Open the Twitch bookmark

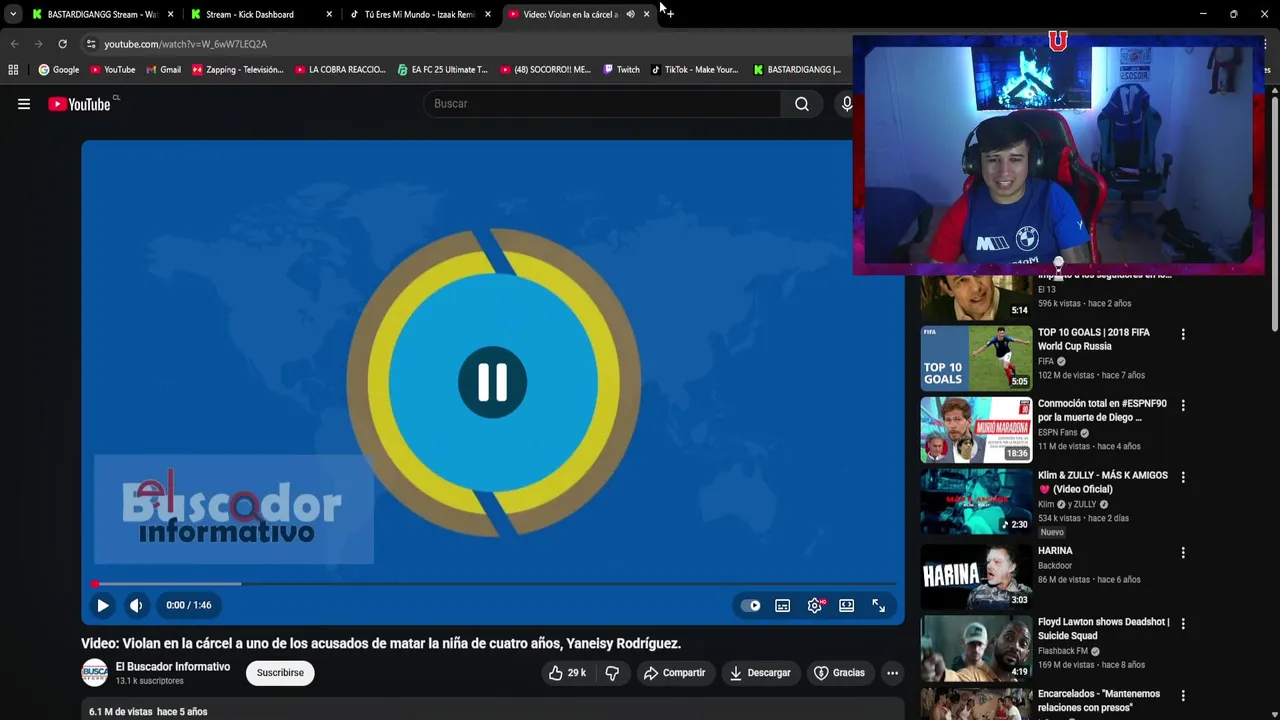[621, 70]
